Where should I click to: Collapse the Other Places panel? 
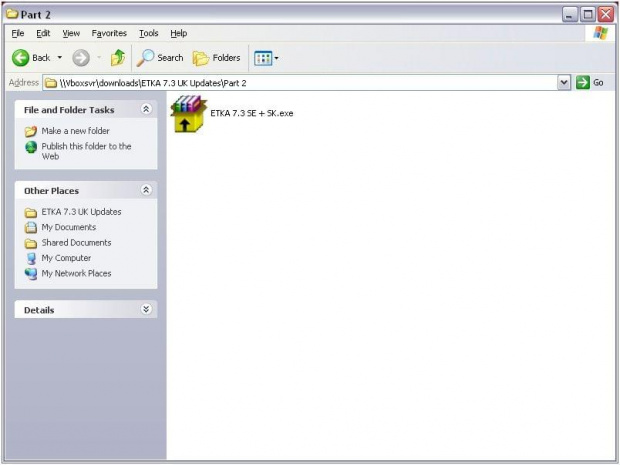tap(146, 190)
